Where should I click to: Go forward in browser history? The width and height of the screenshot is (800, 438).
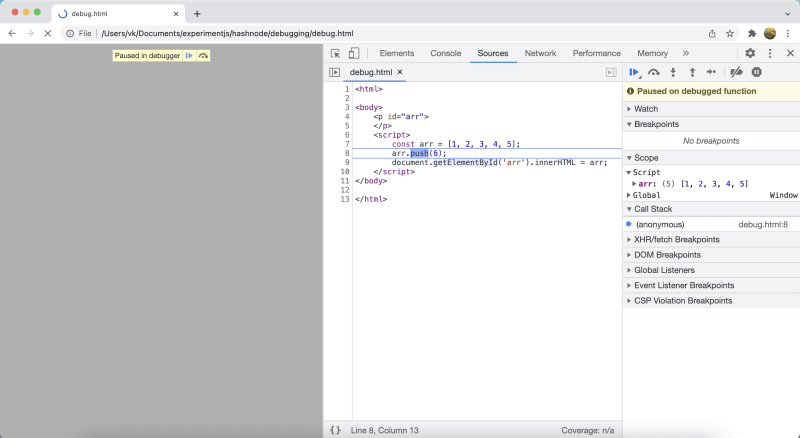click(30, 34)
